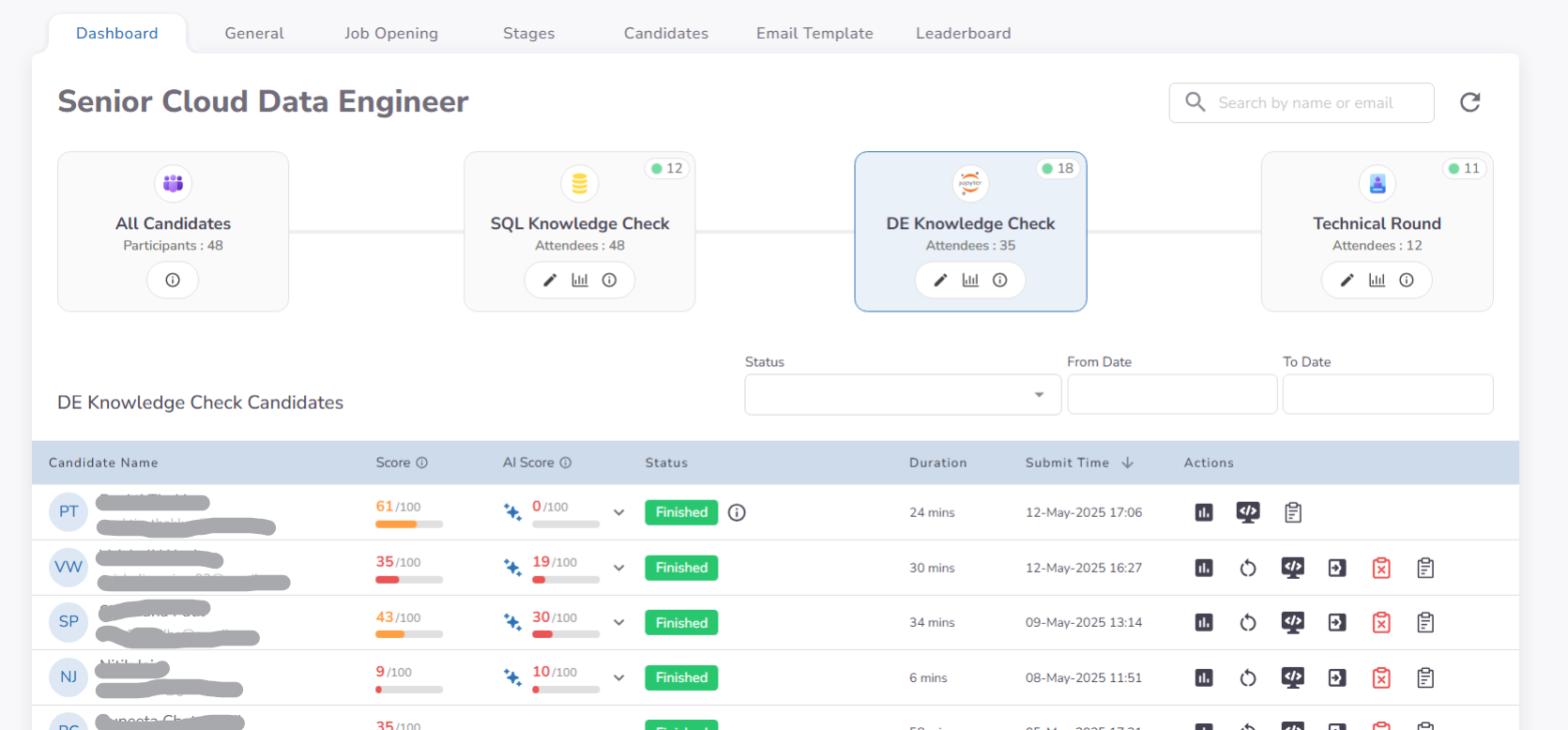Move candidate VW to next stage
Viewport: 1568px width, 730px height.
click(1337, 568)
